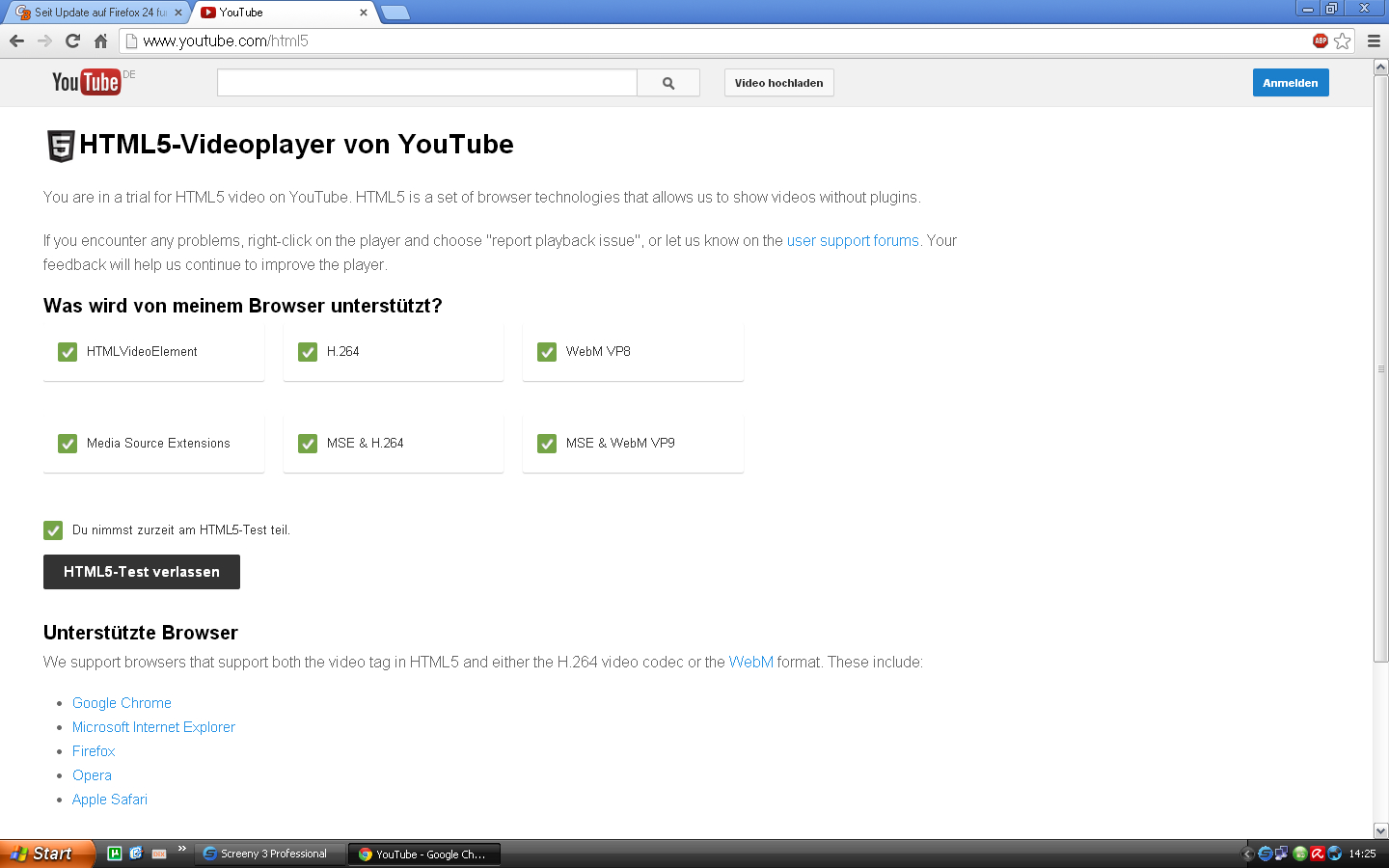This screenshot has height=868, width=1389.
Task: Click the 'MSE & WebM VP9' label
Action: click(x=620, y=444)
